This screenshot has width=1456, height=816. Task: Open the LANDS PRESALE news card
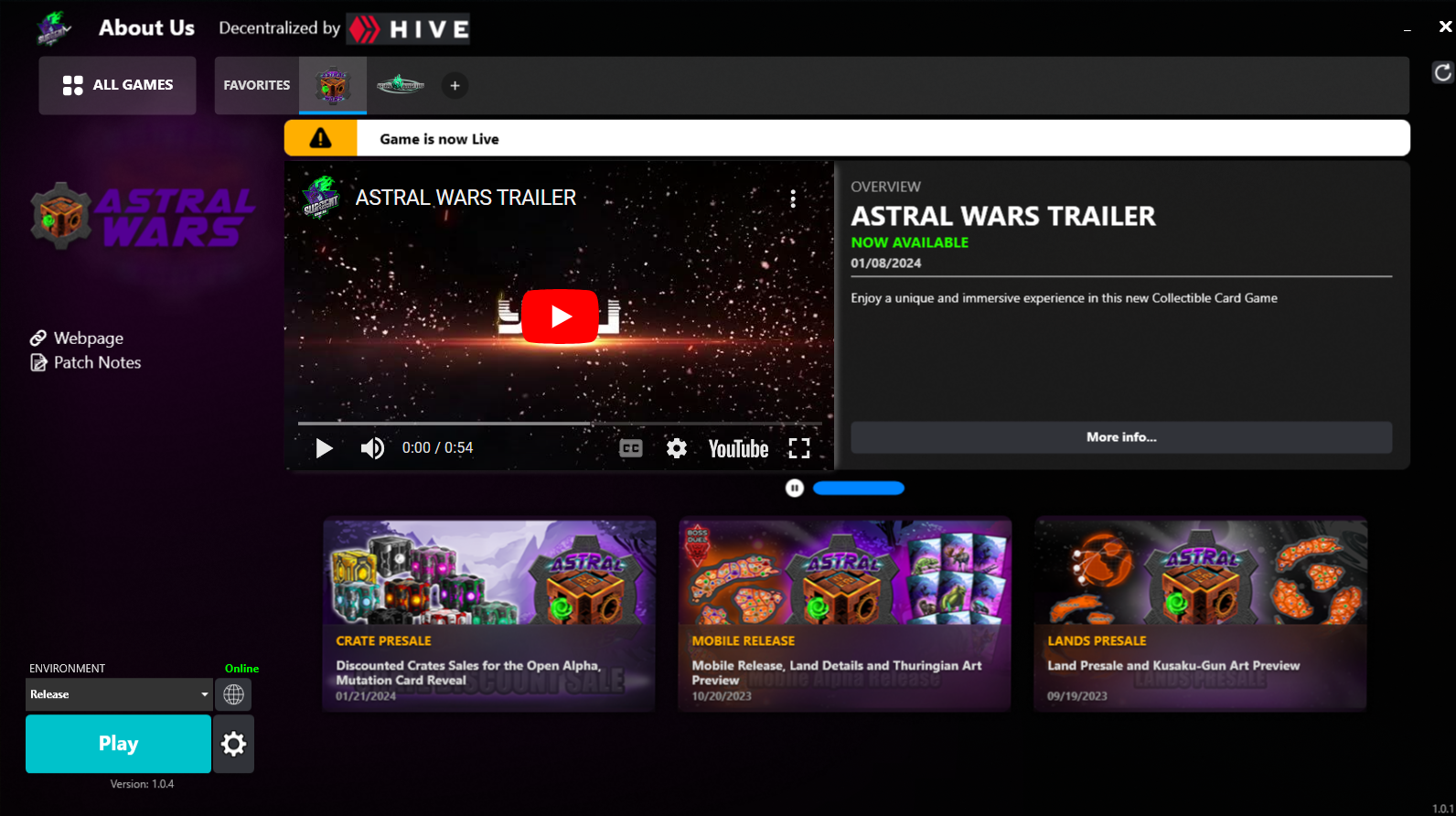(1201, 616)
